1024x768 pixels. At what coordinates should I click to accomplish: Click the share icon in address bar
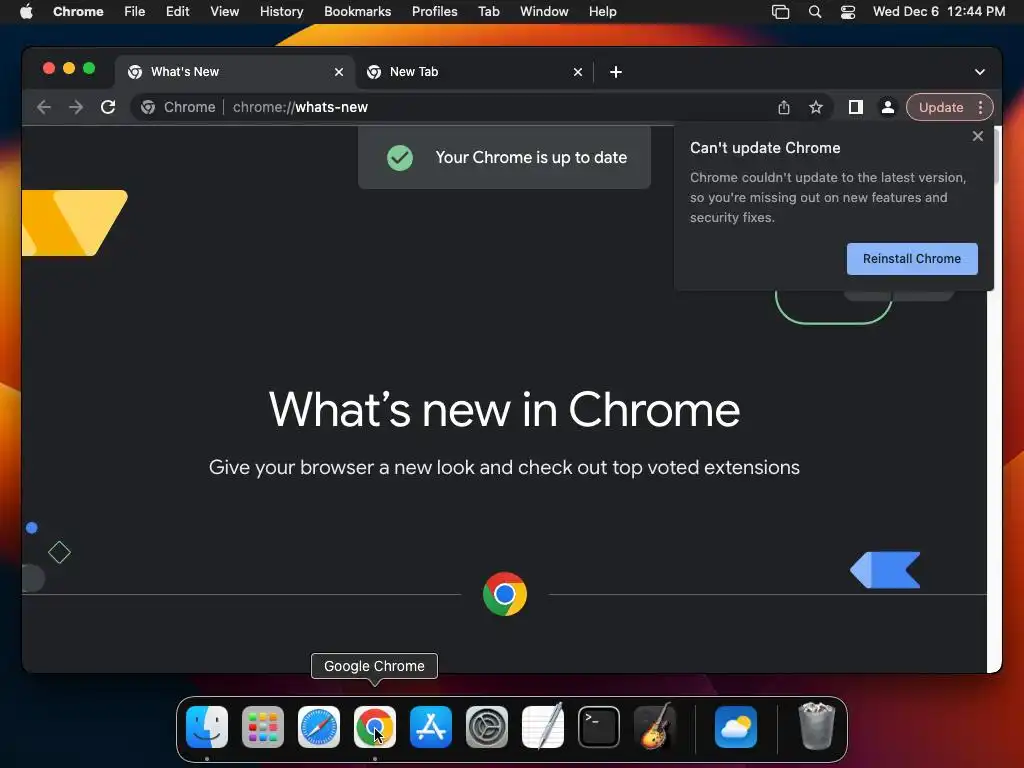coord(784,108)
